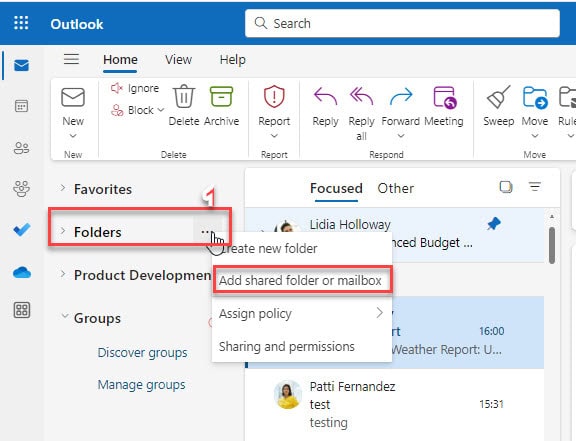This screenshot has height=441, width=576.
Task: Toggle the hamburger navigation pane button
Action: pos(71,59)
